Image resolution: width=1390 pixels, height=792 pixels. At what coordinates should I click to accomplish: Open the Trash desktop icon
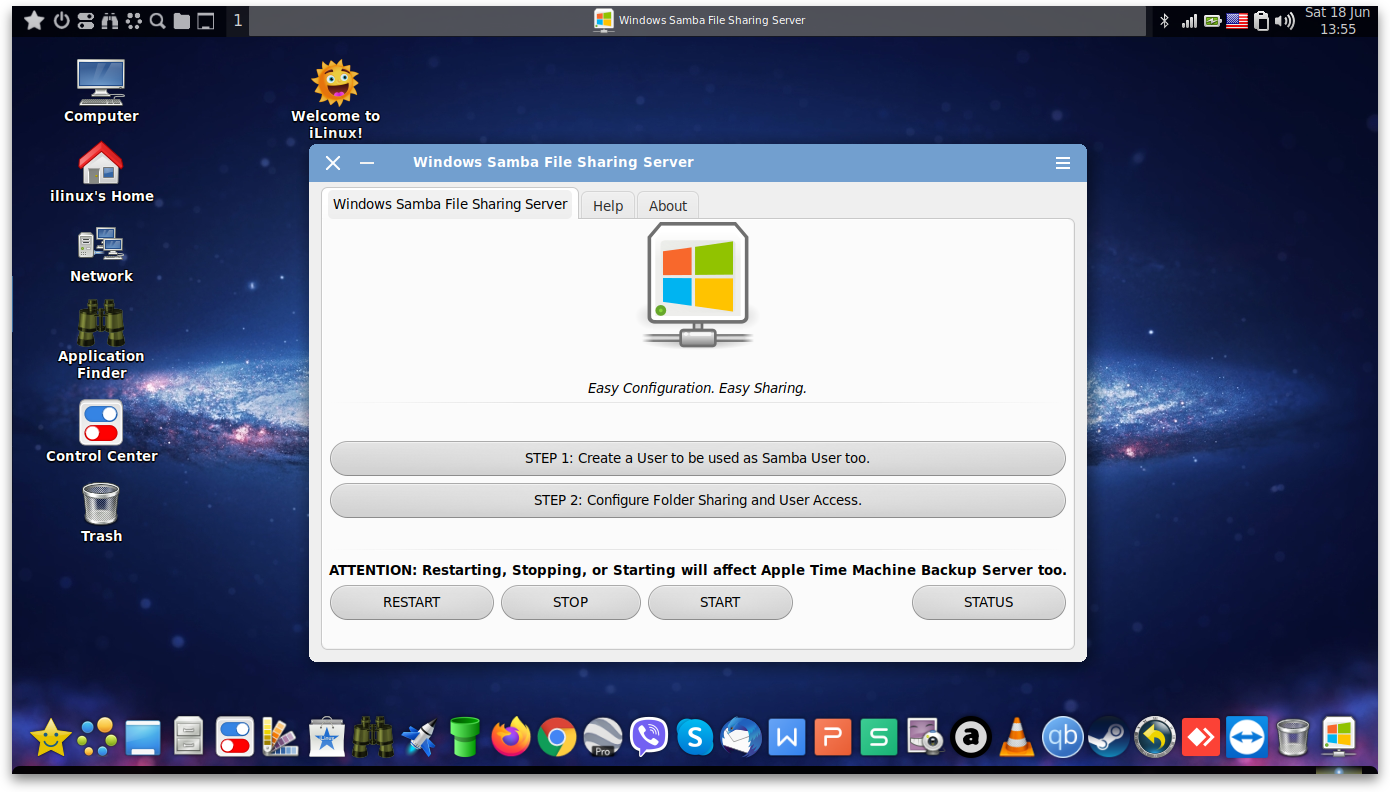(x=101, y=513)
